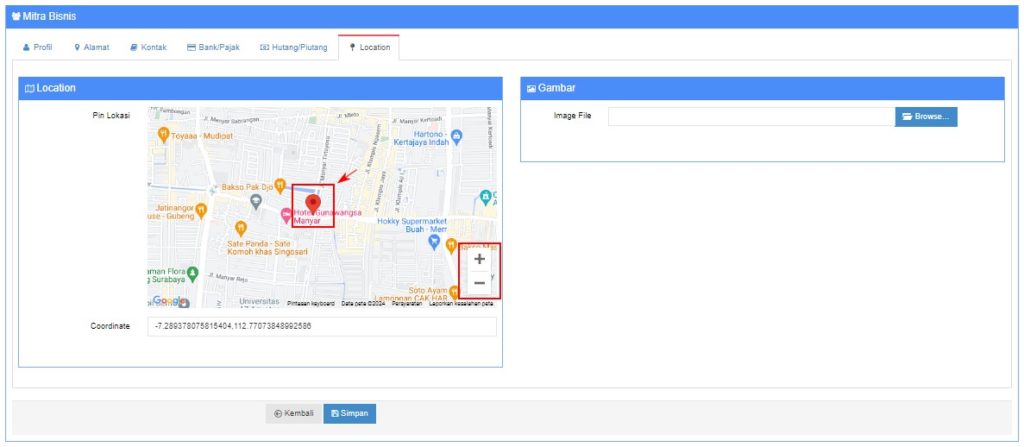Viewport: 1024px width, 447px height.
Task: Switch to the Alamat tab
Action: tap(91, 48)
